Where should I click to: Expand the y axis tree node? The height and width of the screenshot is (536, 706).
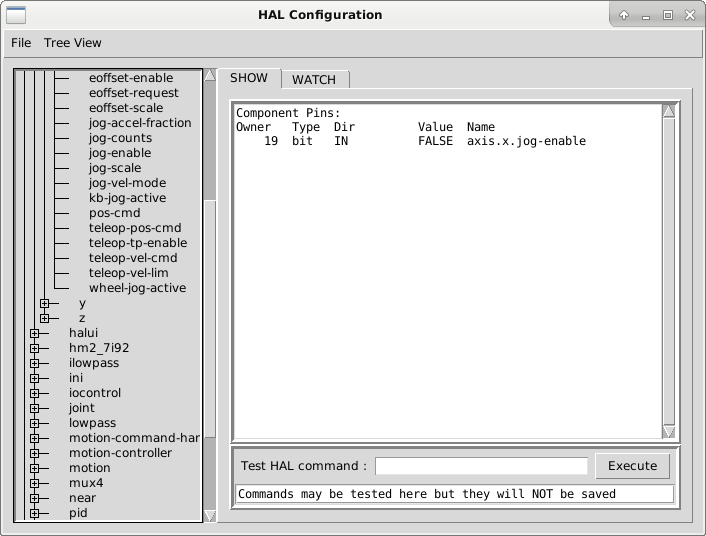click(44, 303)
